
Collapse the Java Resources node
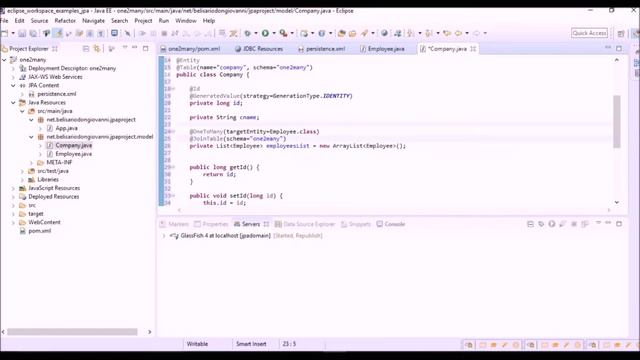tap(13, 102)
